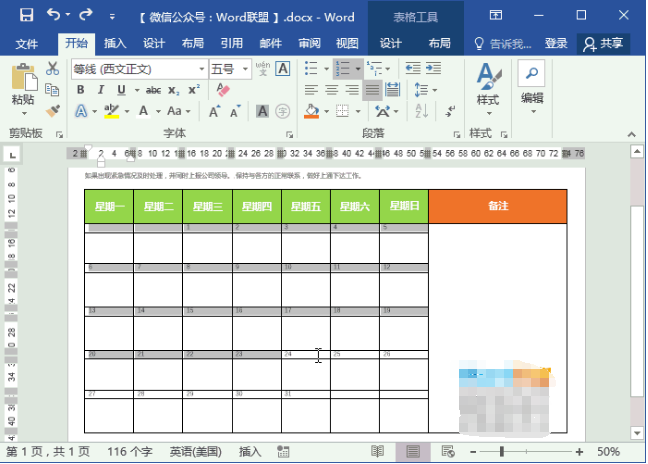648x464 pixels.
Task: Open the 文件 file tab
Action: pos(27,43)
